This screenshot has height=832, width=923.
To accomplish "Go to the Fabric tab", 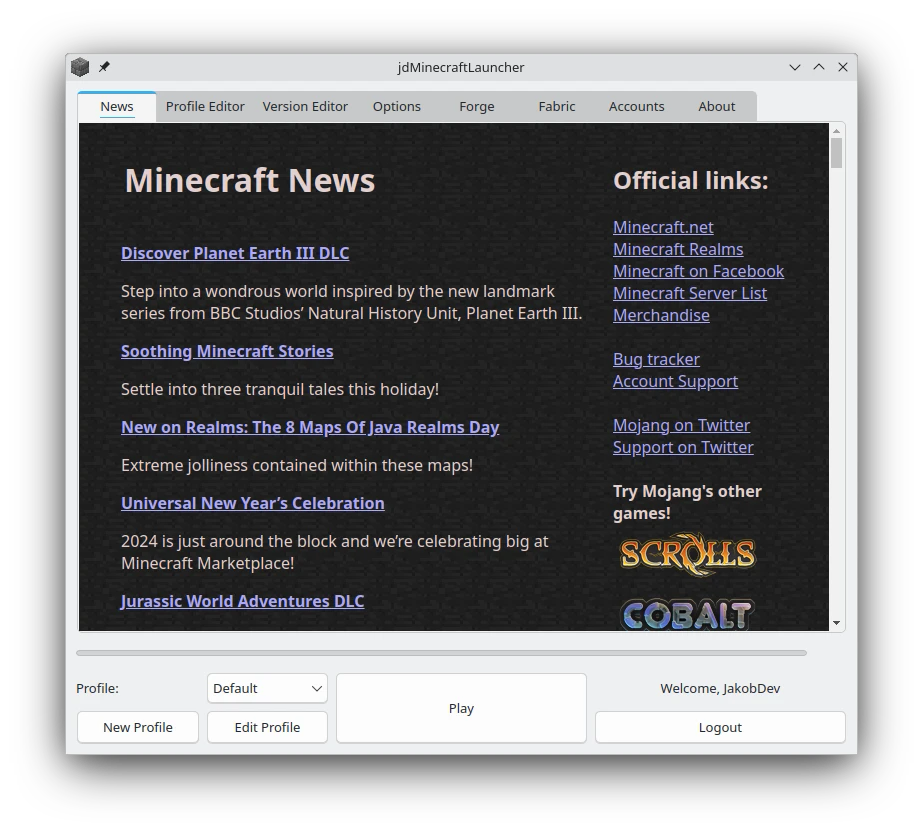I will (x=557, y=107).
